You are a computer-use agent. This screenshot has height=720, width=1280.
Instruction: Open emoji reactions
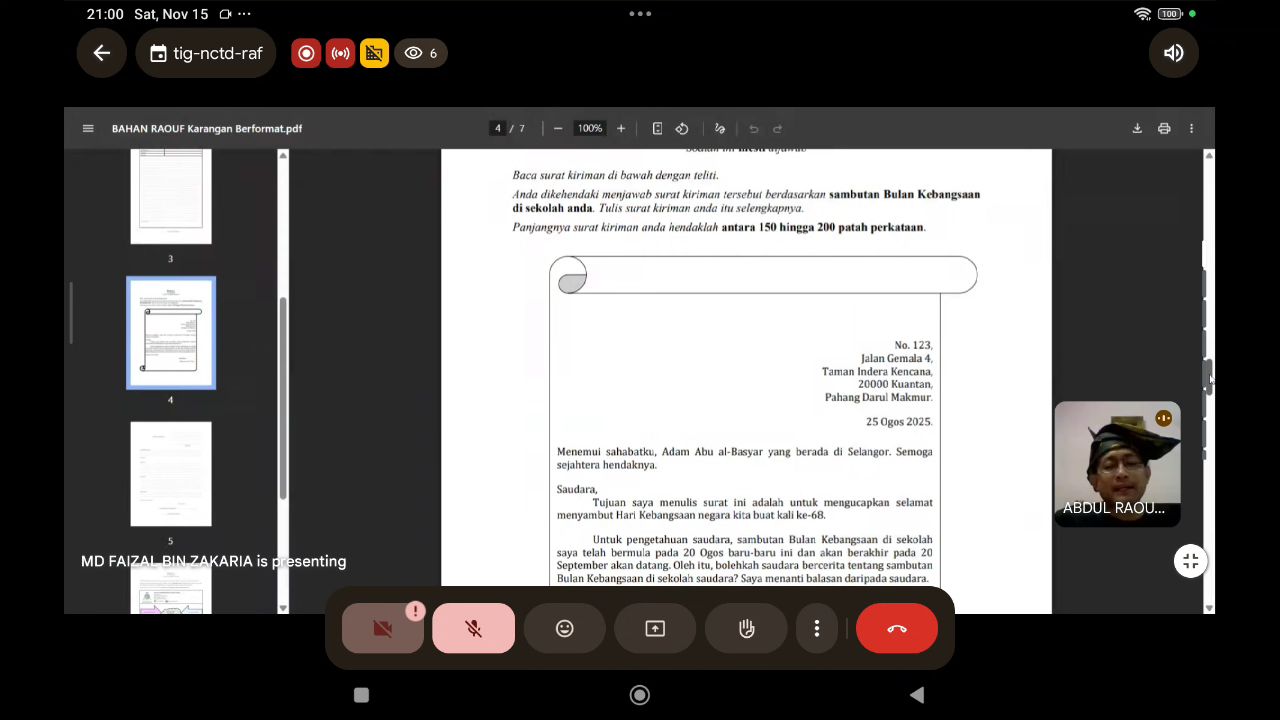coord(565,628)
